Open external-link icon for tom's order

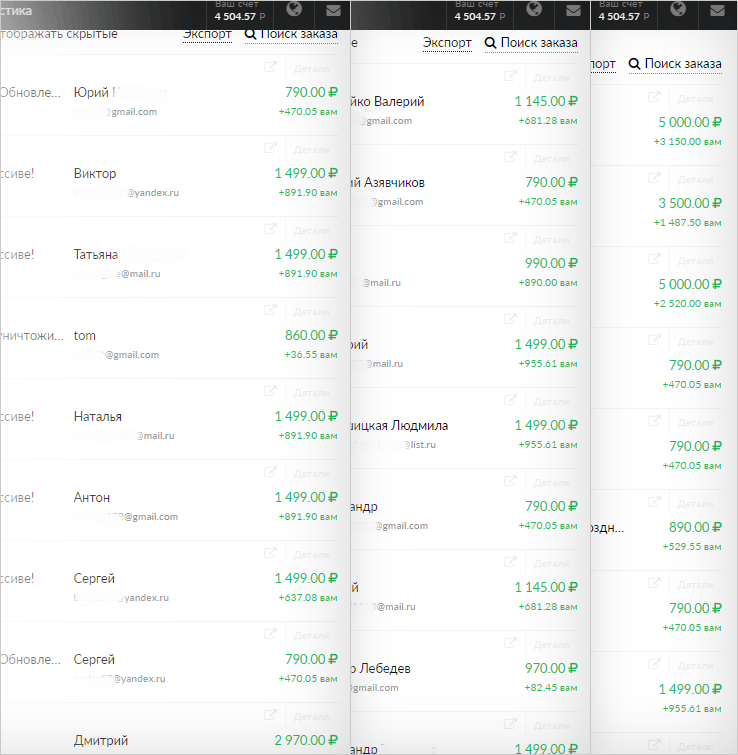pos(270,310)
